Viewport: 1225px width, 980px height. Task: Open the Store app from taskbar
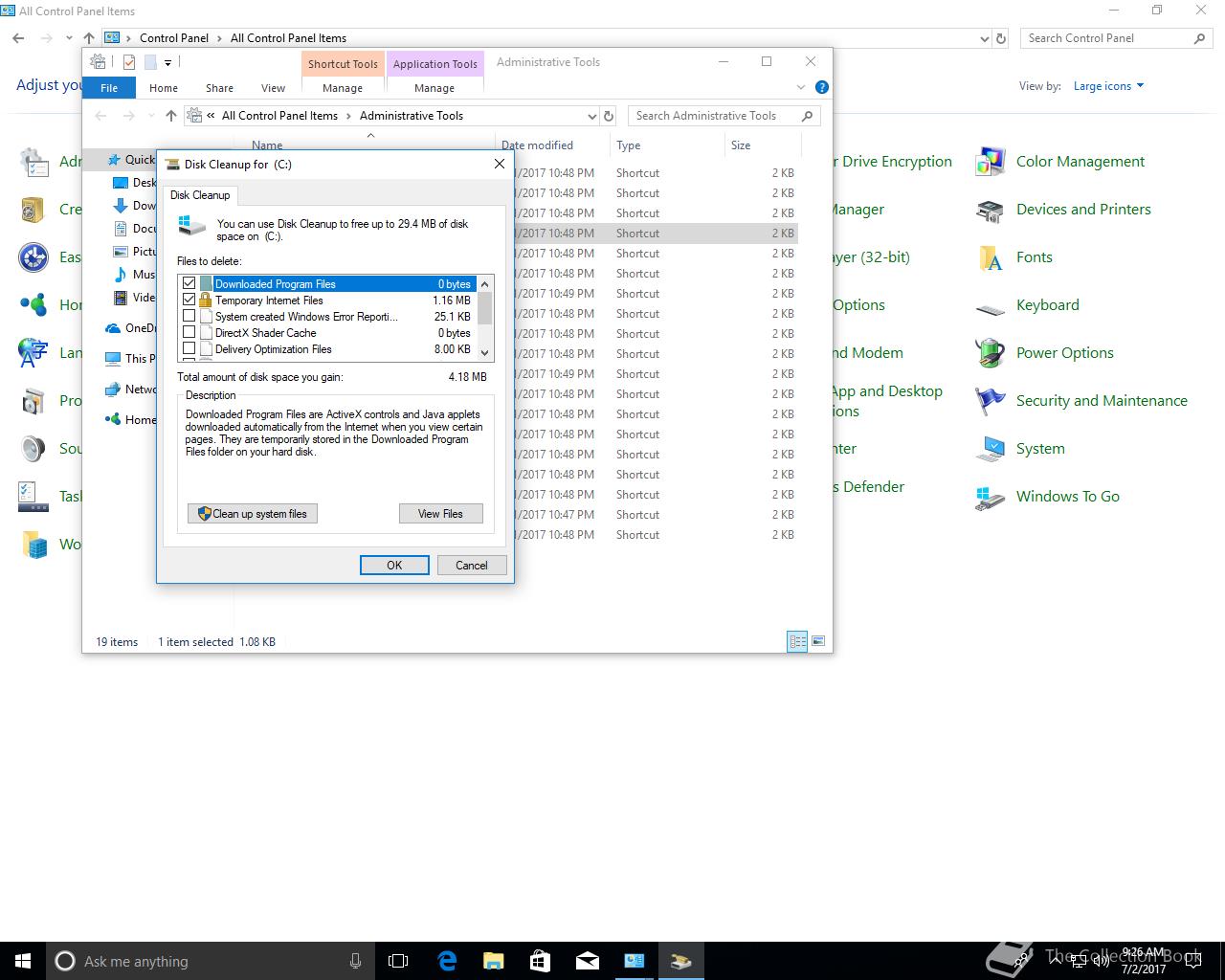click(x=540, y=961)
